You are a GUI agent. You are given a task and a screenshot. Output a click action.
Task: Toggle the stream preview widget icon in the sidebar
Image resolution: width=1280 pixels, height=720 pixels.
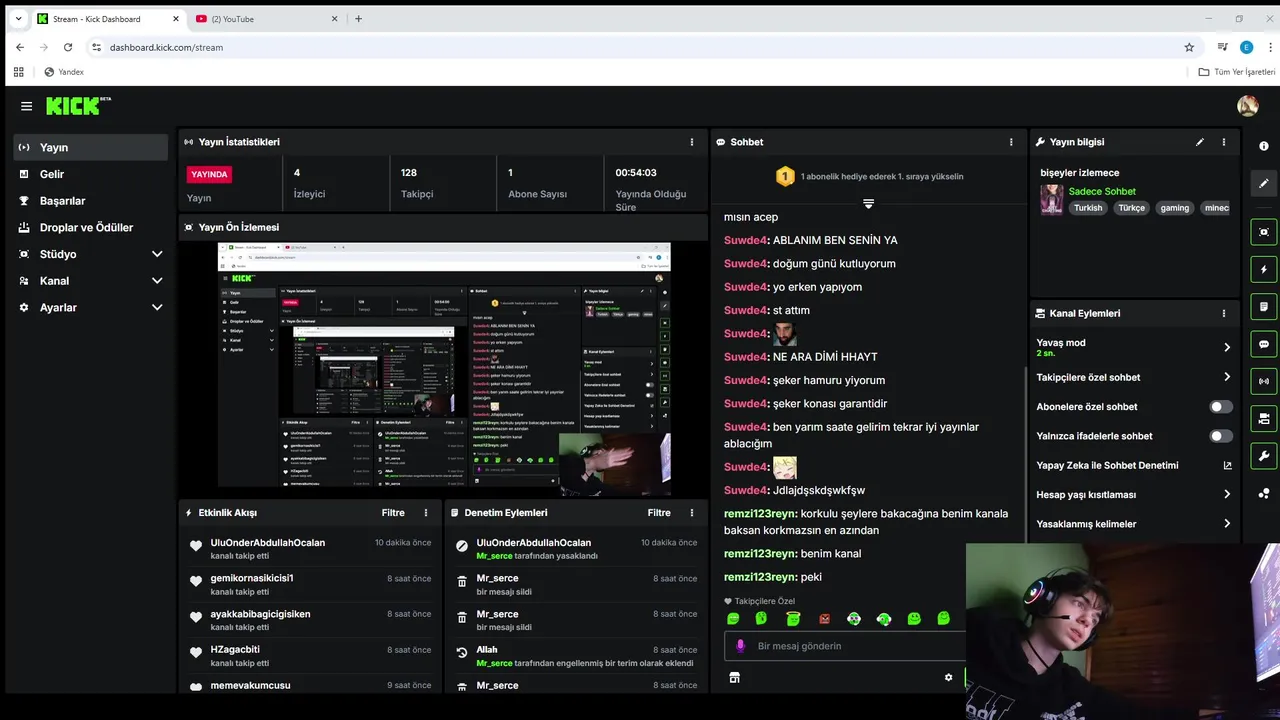1264,232
